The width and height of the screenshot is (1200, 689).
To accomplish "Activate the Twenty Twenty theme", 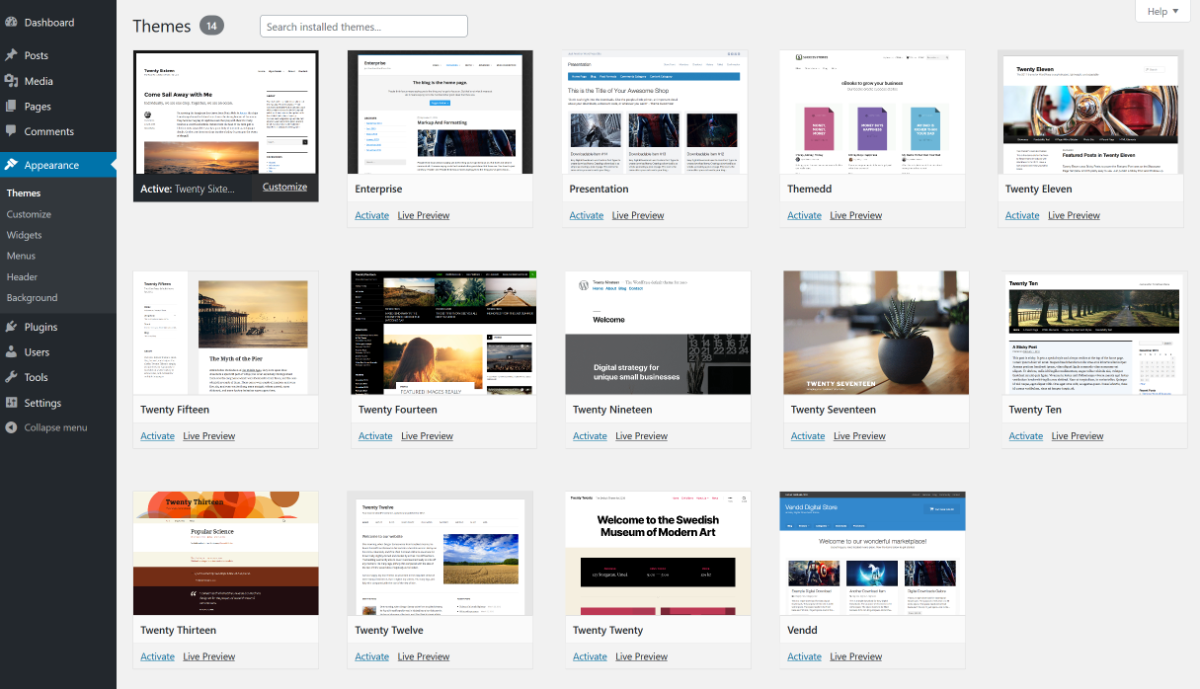I will 590,657.
